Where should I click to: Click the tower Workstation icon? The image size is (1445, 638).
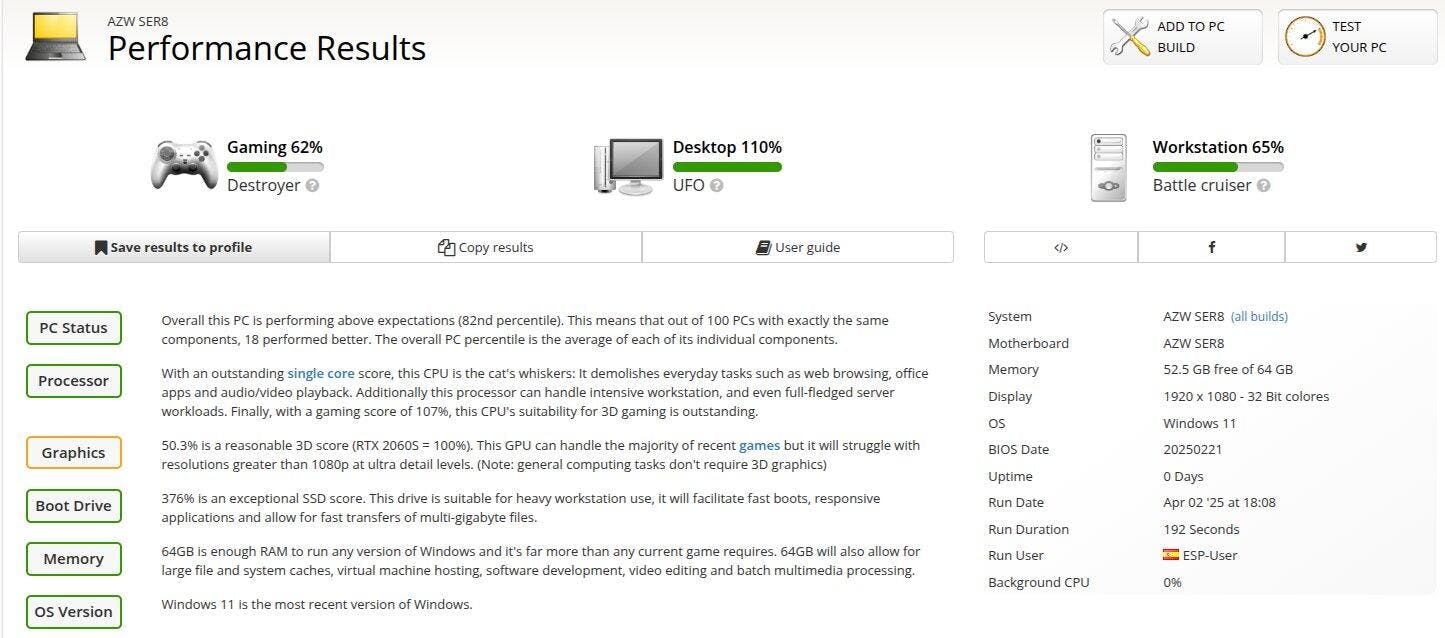(1109, 168)
